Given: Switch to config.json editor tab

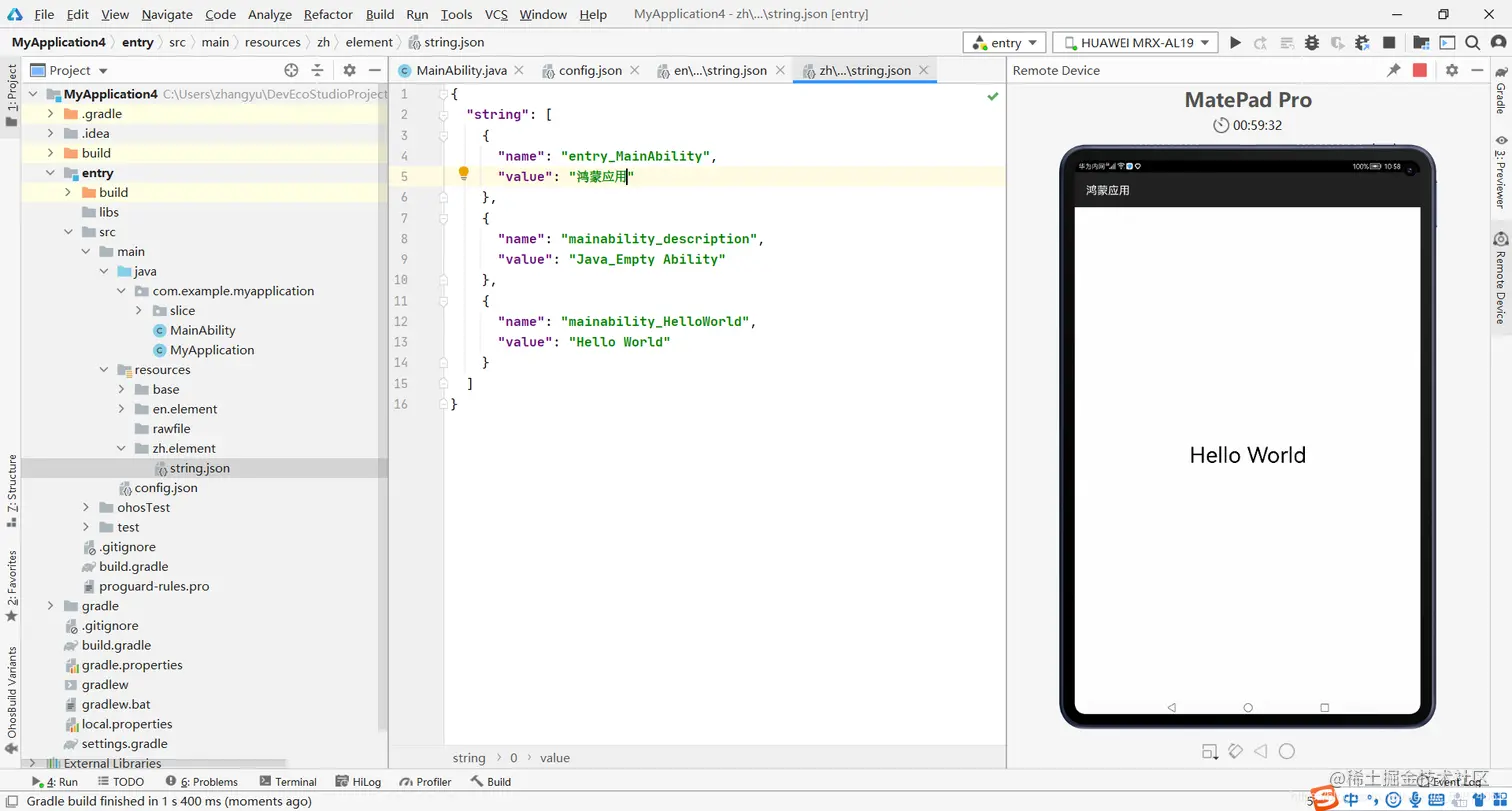Looking at the screenshot, I should (590, 70).
